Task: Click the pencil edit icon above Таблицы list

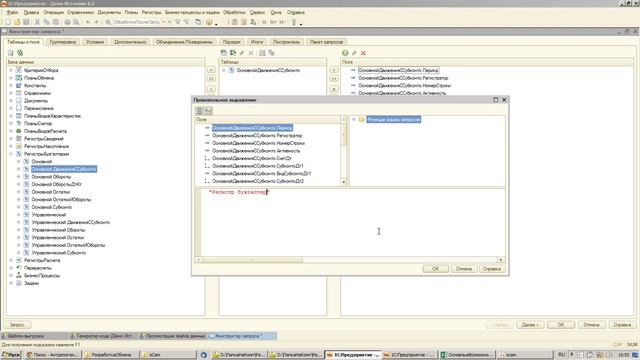Action: (x=242, y=53)
